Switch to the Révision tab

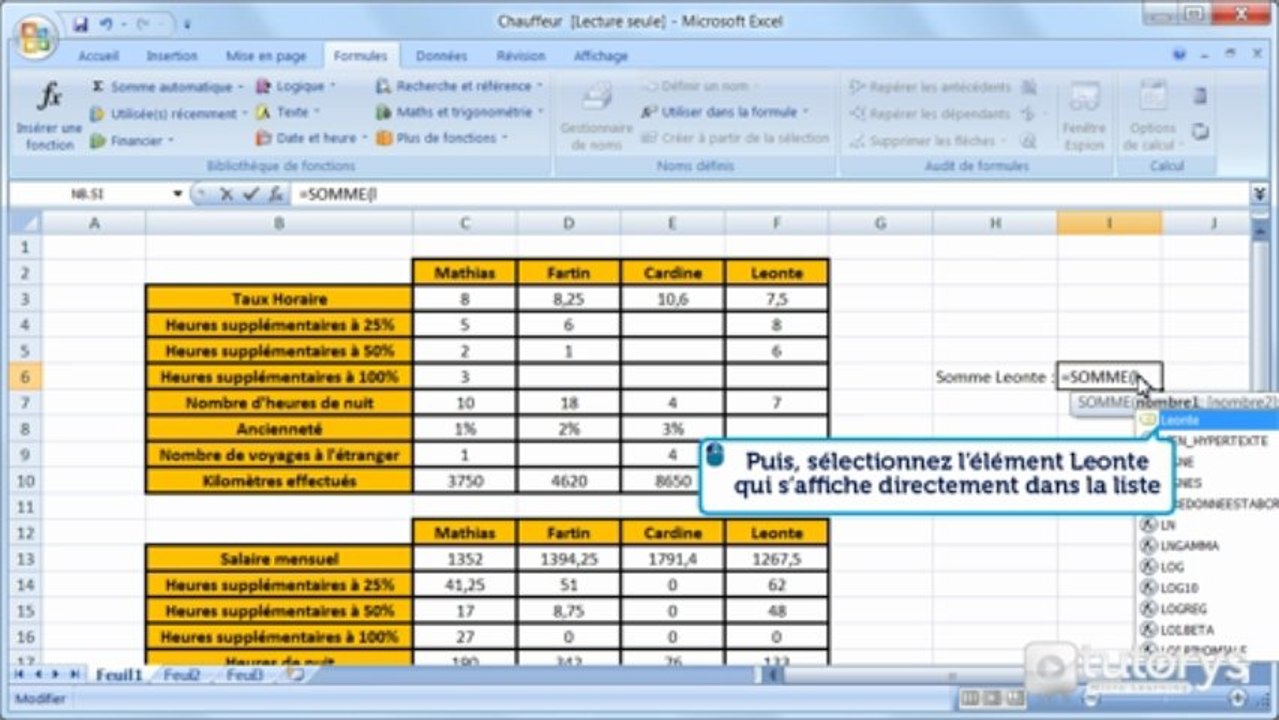click(520, 56)
